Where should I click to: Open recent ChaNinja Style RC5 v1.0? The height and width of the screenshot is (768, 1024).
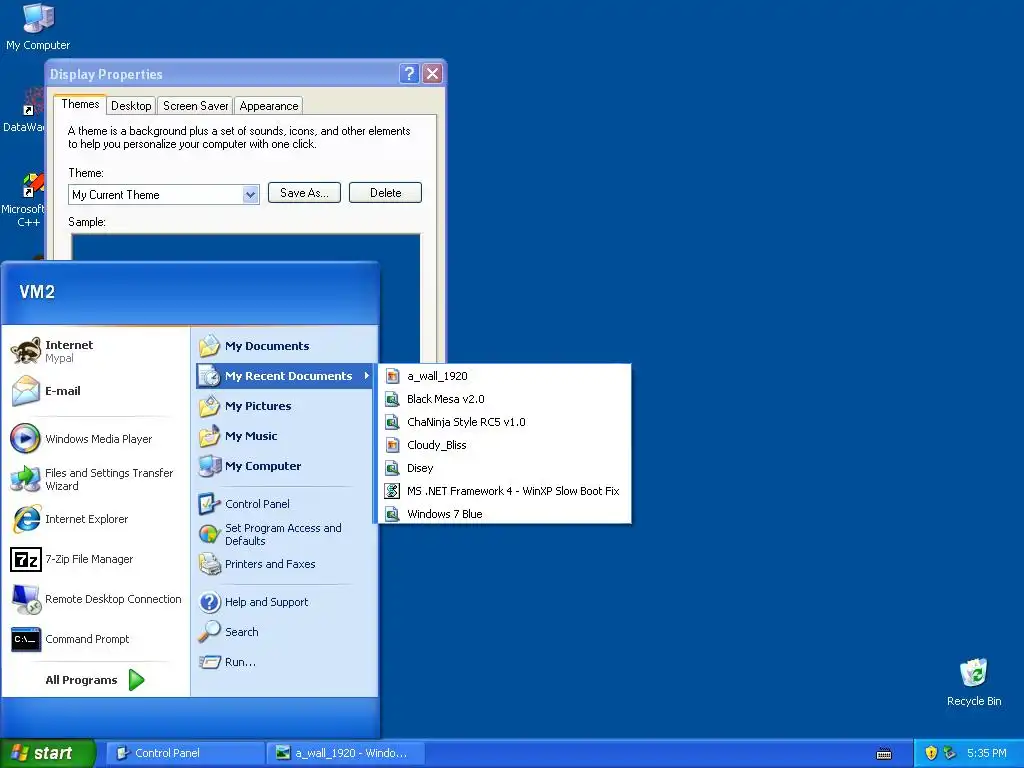click(x=505, y=422)
